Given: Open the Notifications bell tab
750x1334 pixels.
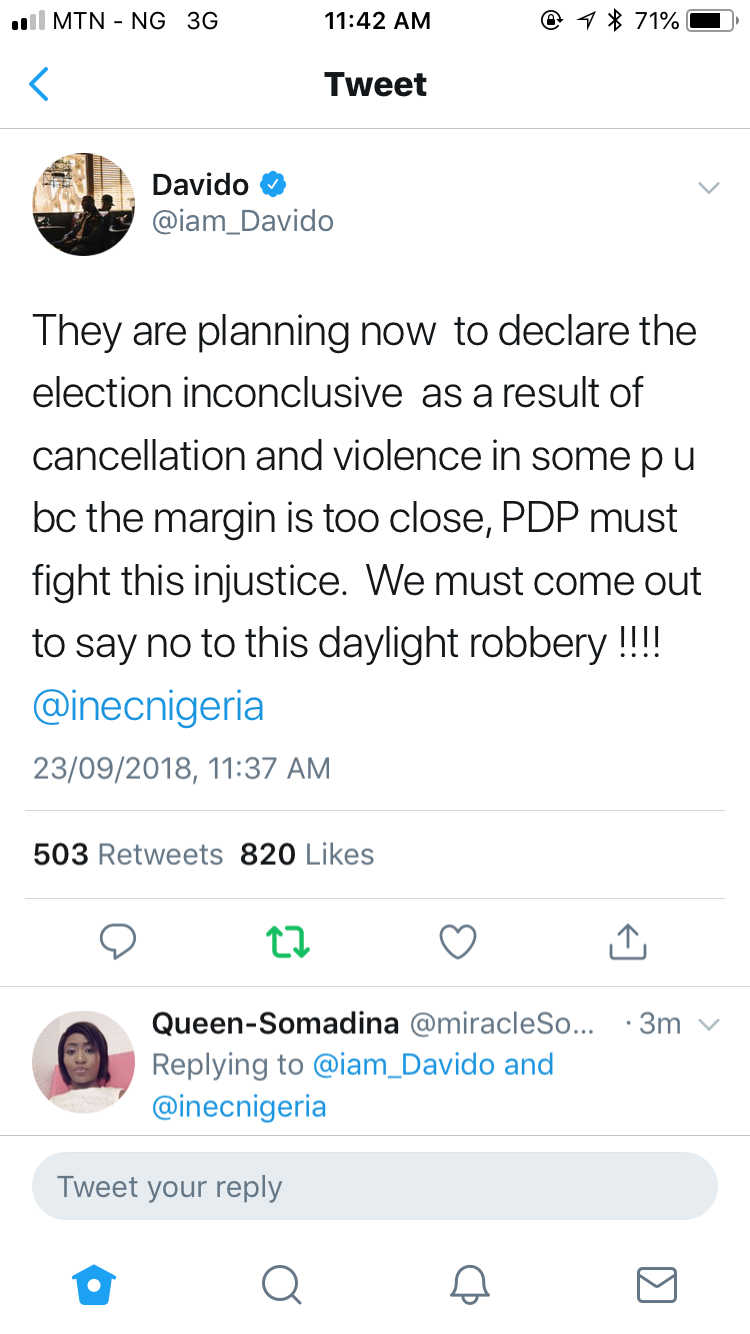Looking at the screenshot, I should coord(469,1284).
